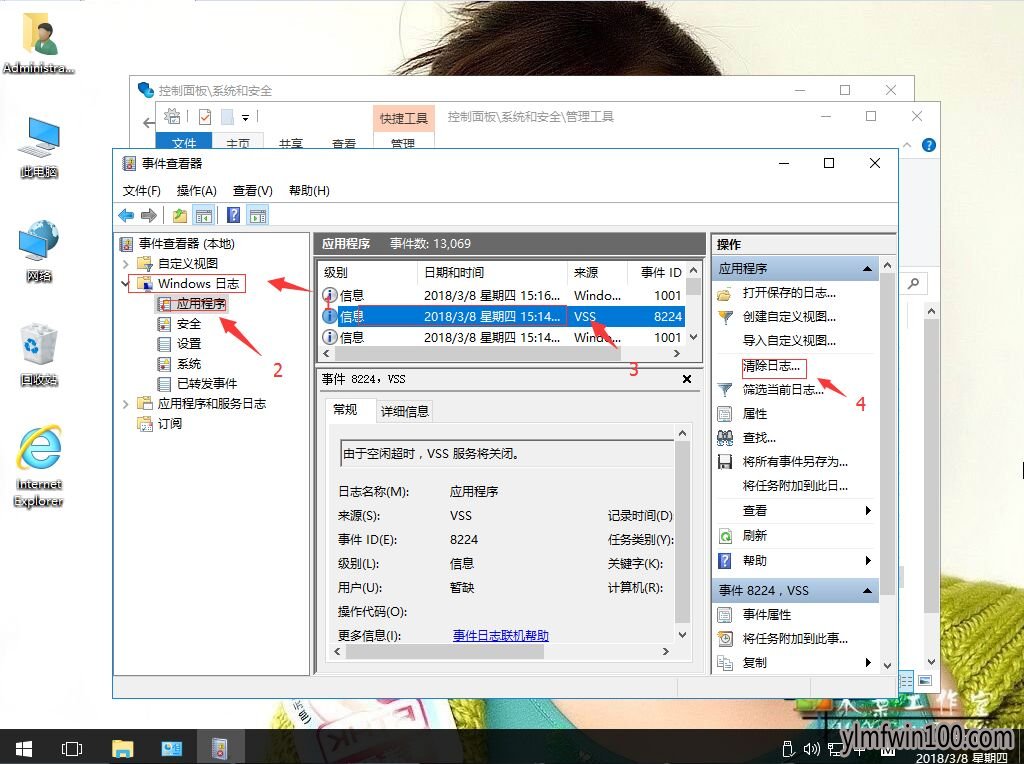Select the 此电脑 desktop icon

(39, 148)
